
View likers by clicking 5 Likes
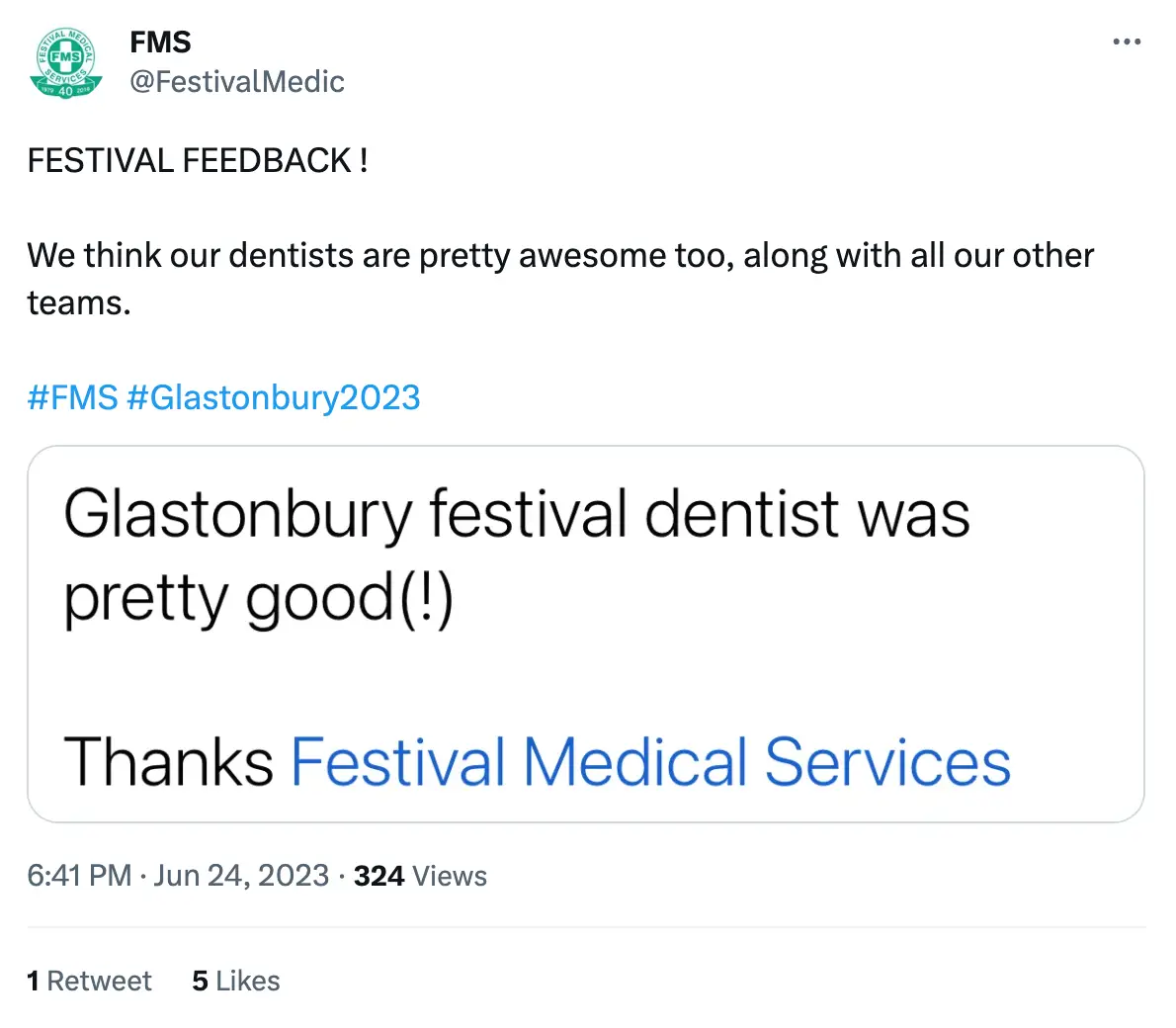coord(235,981)
